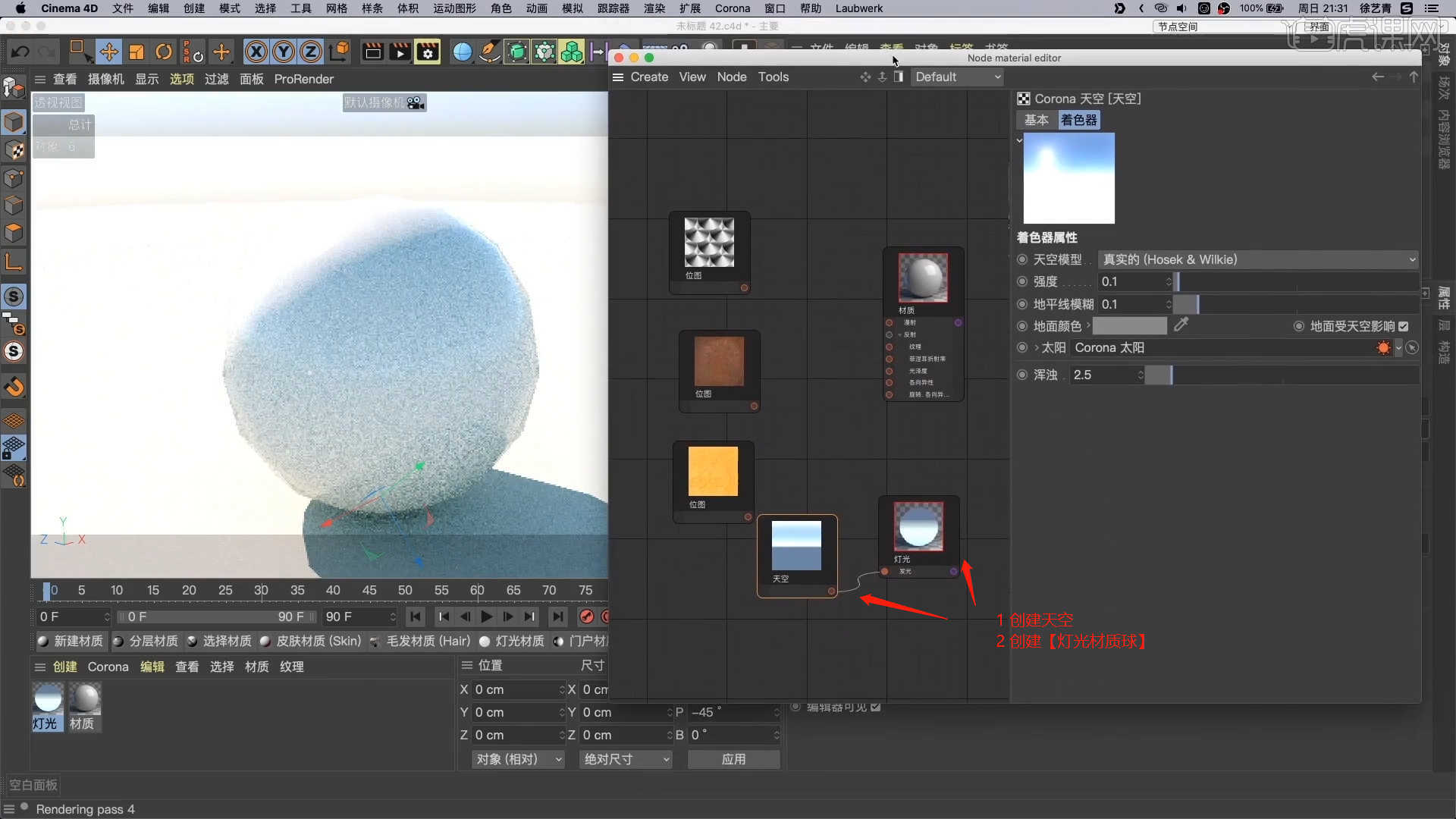
Task: Open render settings clapperboard gear icon
Action: pyautogui.click(x=428, y=52)
